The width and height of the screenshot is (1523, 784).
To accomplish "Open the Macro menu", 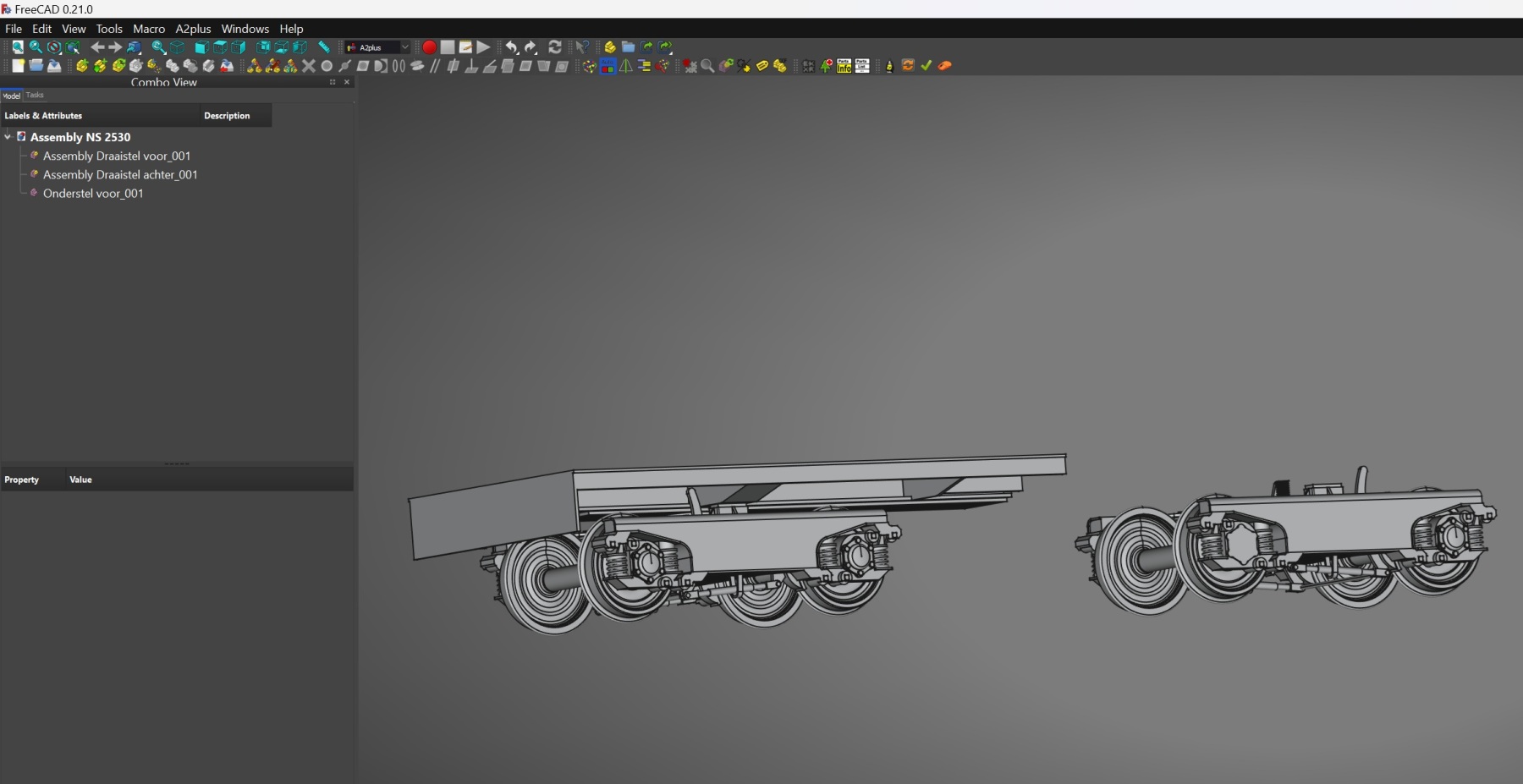I will [149, 29].
